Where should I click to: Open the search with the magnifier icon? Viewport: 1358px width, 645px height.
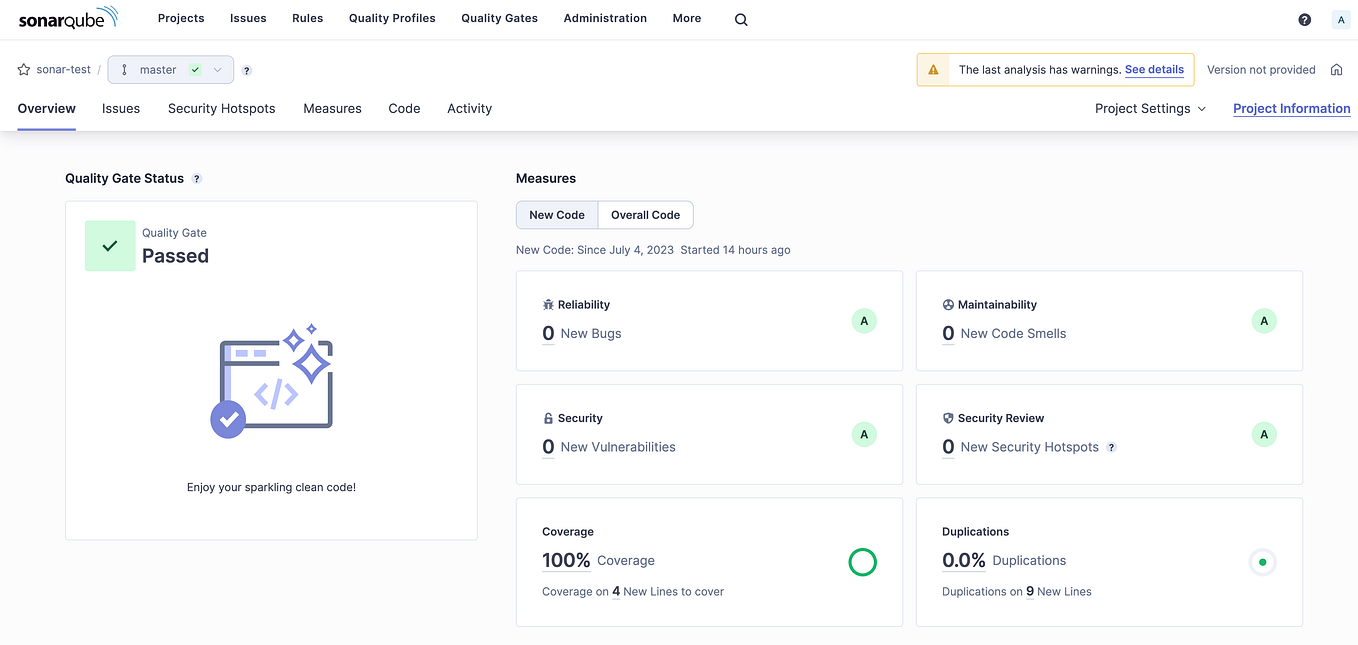click(740, 18)
